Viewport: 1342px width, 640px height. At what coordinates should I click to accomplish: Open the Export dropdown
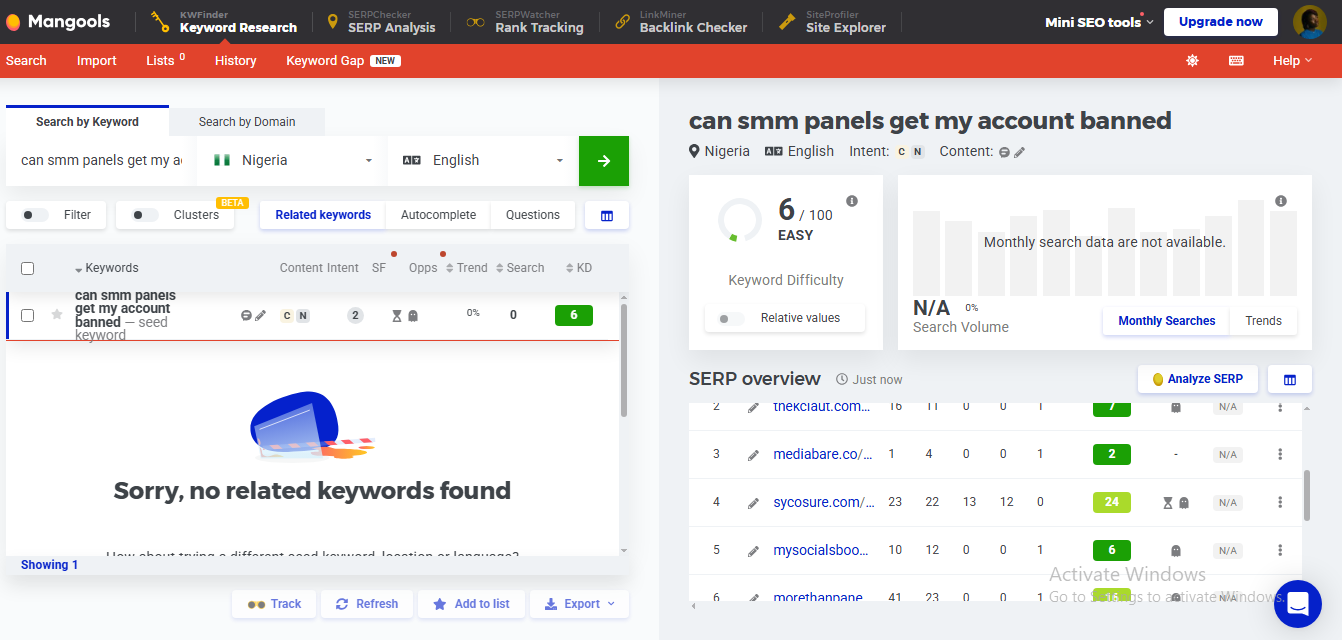(x=579, y=604)
